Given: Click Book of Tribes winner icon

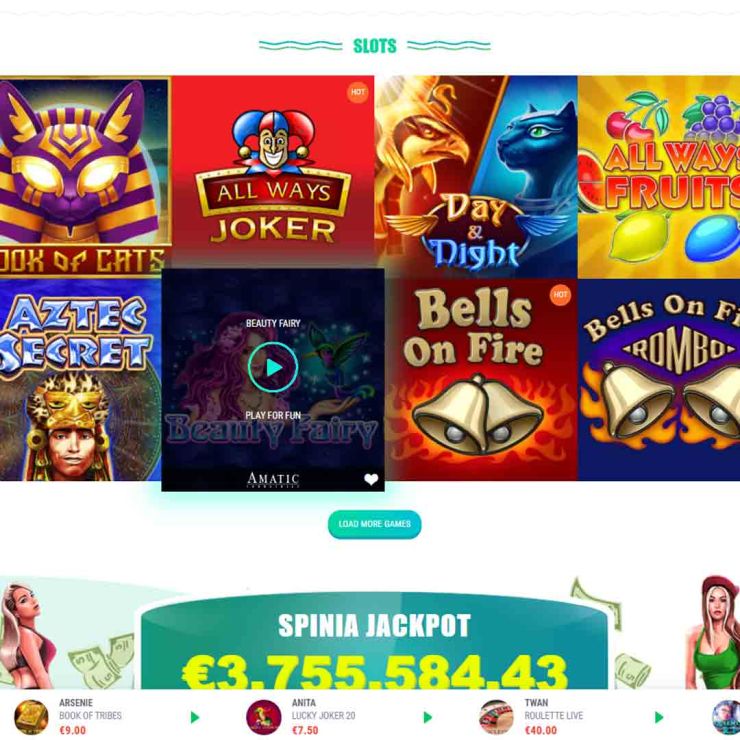Looking at the screenshot, I should [31, 717].
